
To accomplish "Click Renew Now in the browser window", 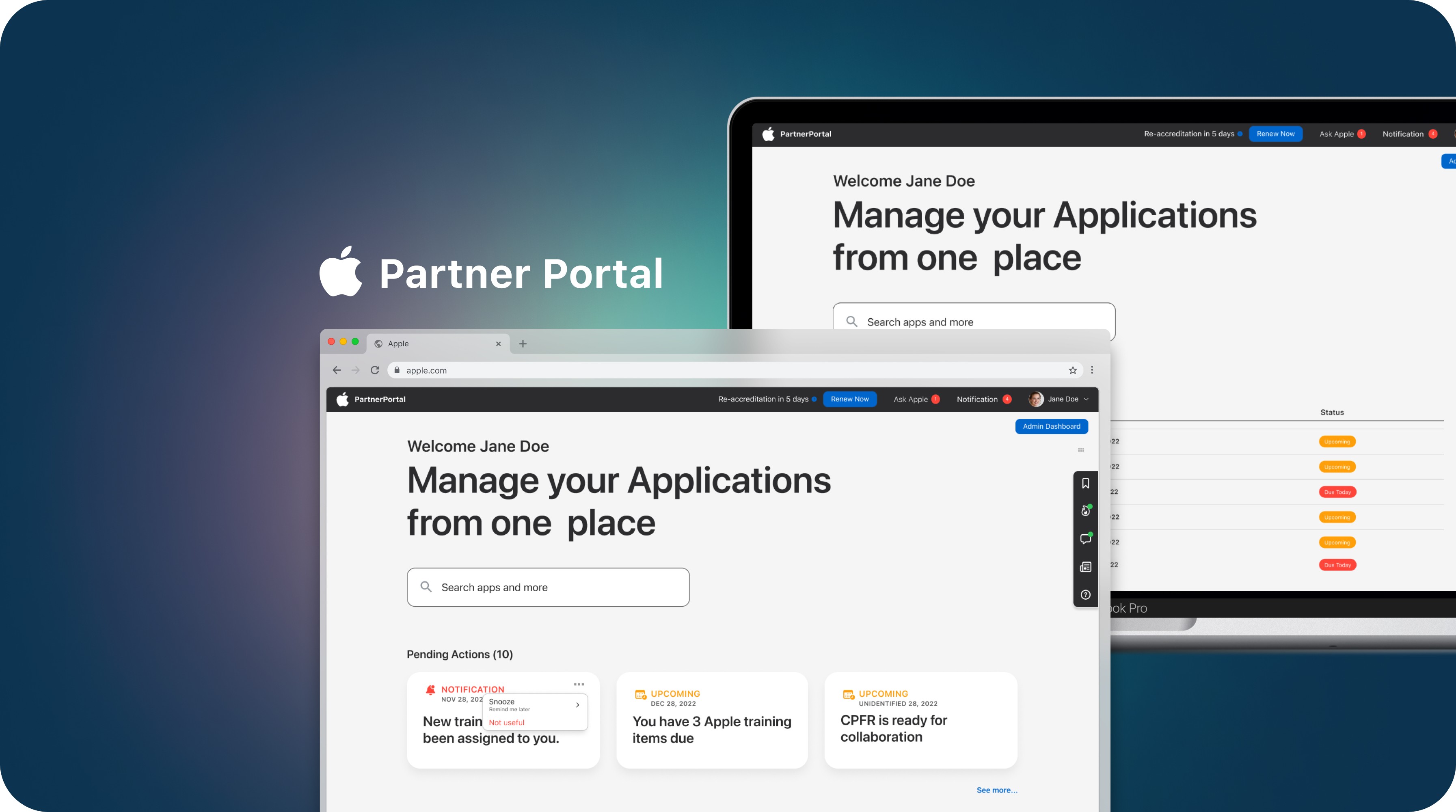I will 849,399.
